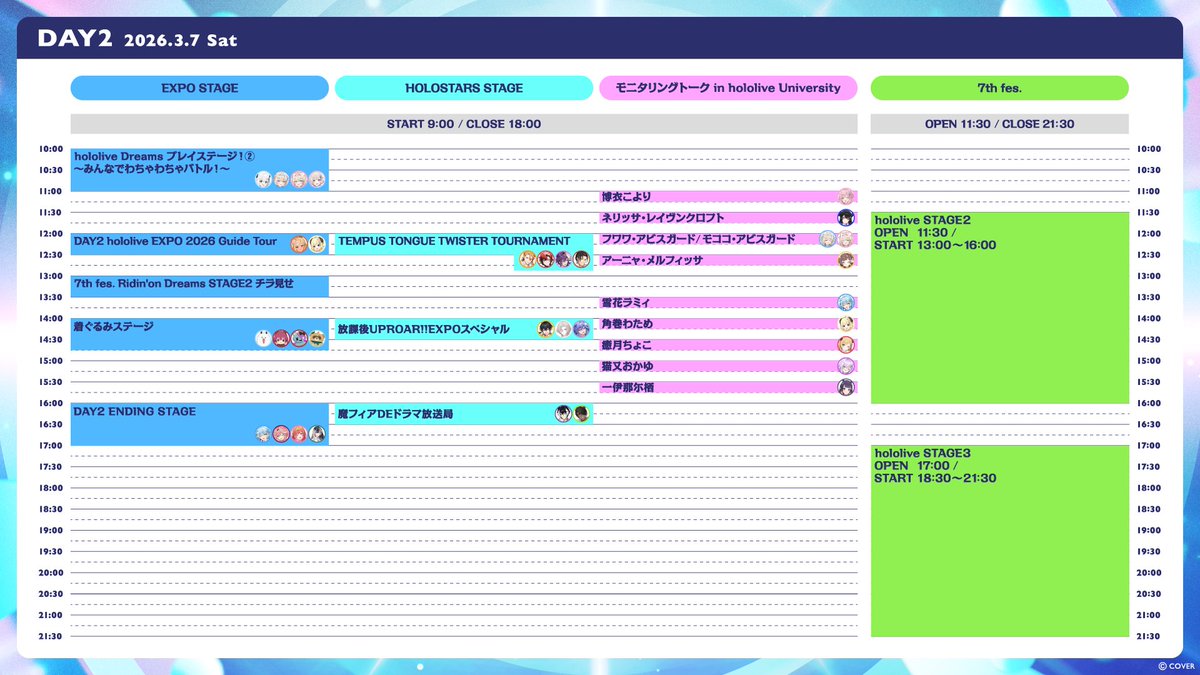Click 癒月ちょこ's avatar icon
Viewport: 1200px width, 675px height.
point(846,345)
